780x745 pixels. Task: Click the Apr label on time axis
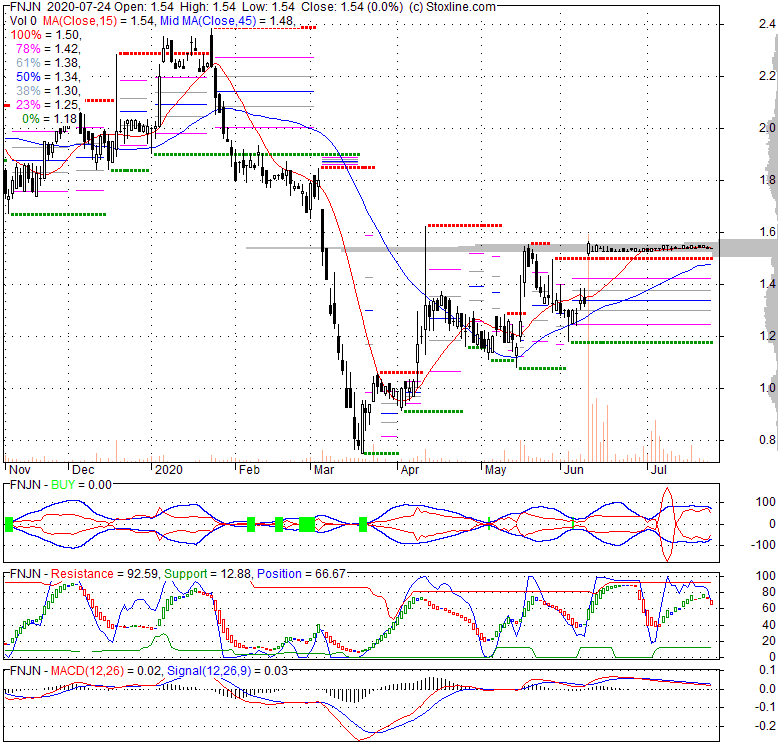click(x=410, y=470)
